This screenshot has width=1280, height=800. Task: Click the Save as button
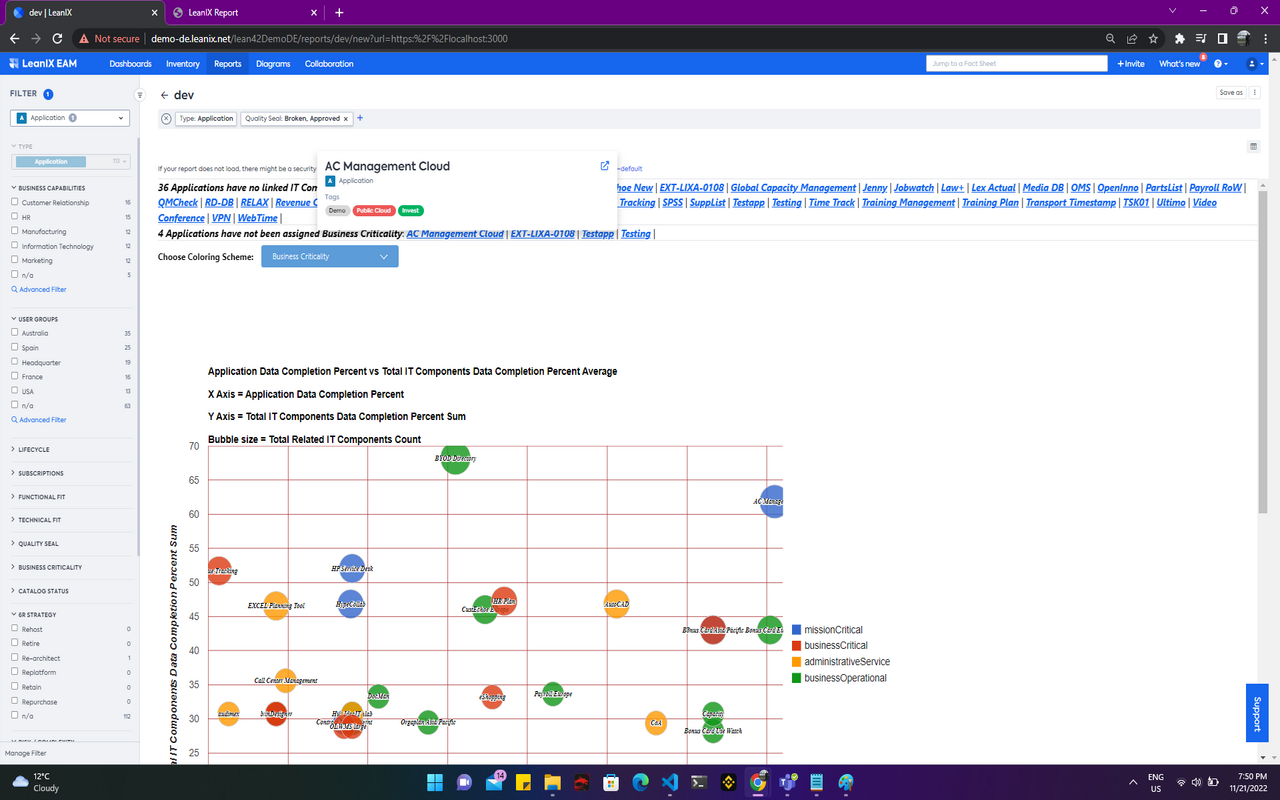(1231, 92)
